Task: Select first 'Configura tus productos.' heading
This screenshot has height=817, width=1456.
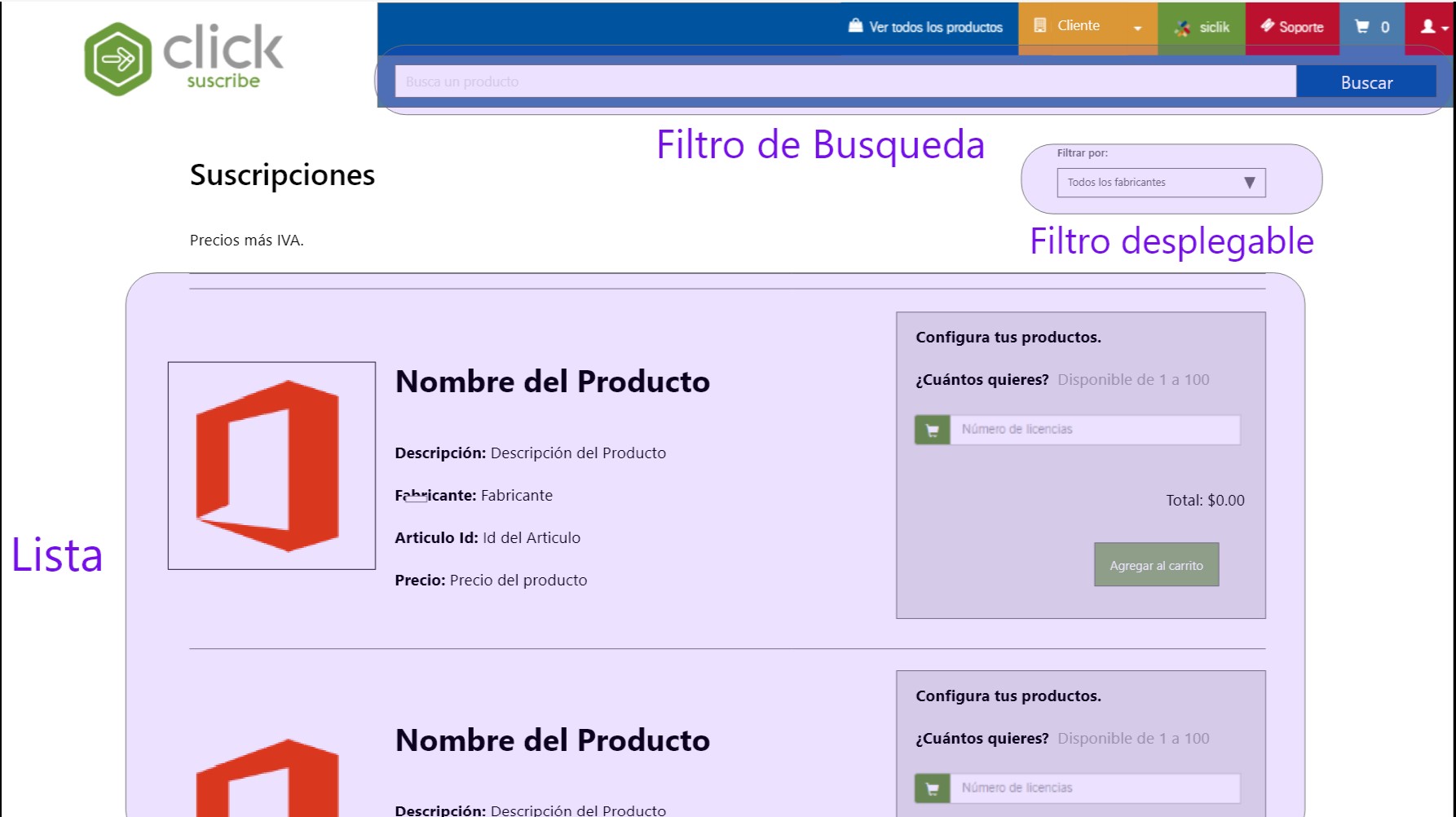Action: [x=1008, y=338]
